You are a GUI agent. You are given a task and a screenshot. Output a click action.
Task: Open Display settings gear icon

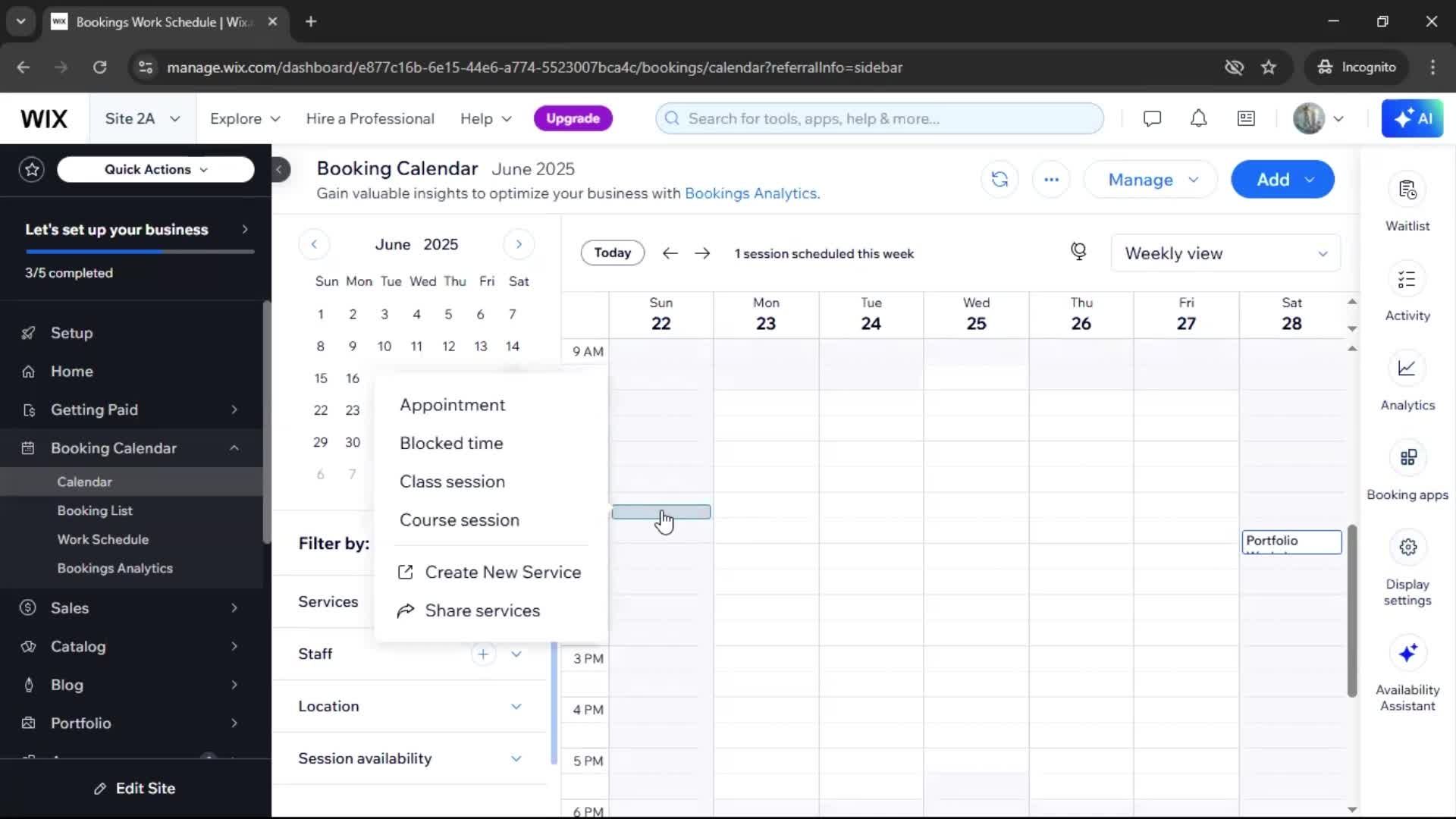tap(1407, 548)
